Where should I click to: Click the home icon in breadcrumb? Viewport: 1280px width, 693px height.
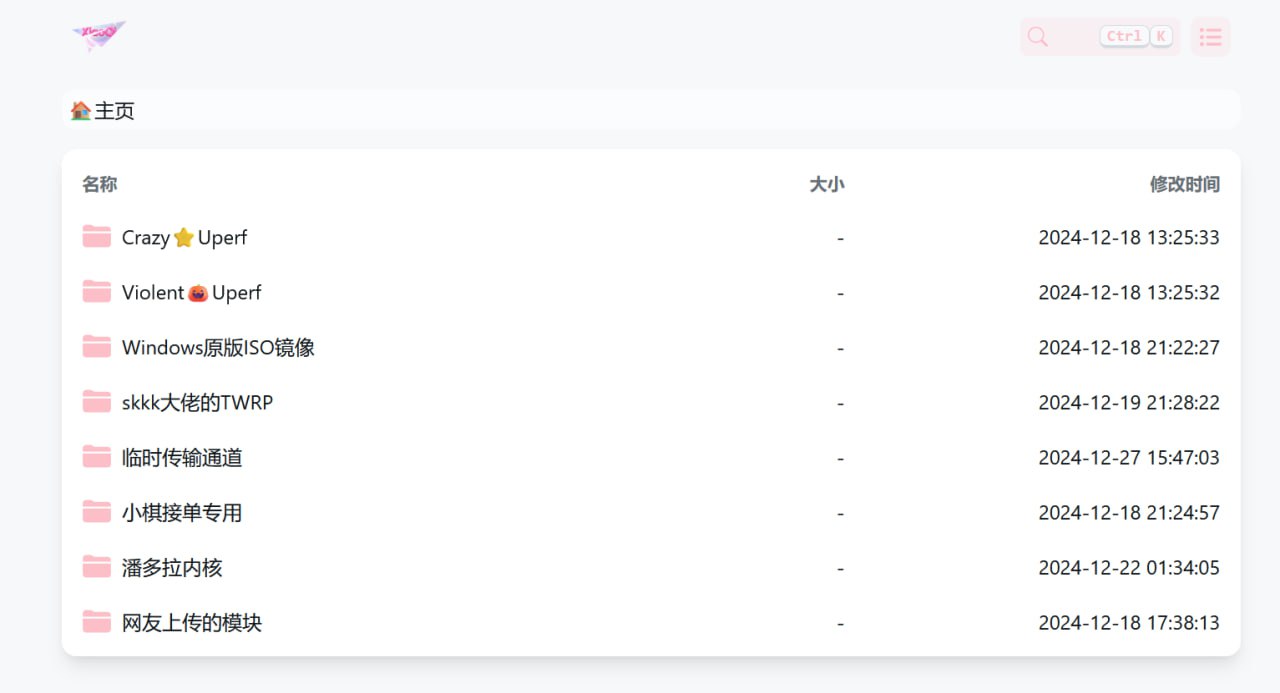coord(81,110)
